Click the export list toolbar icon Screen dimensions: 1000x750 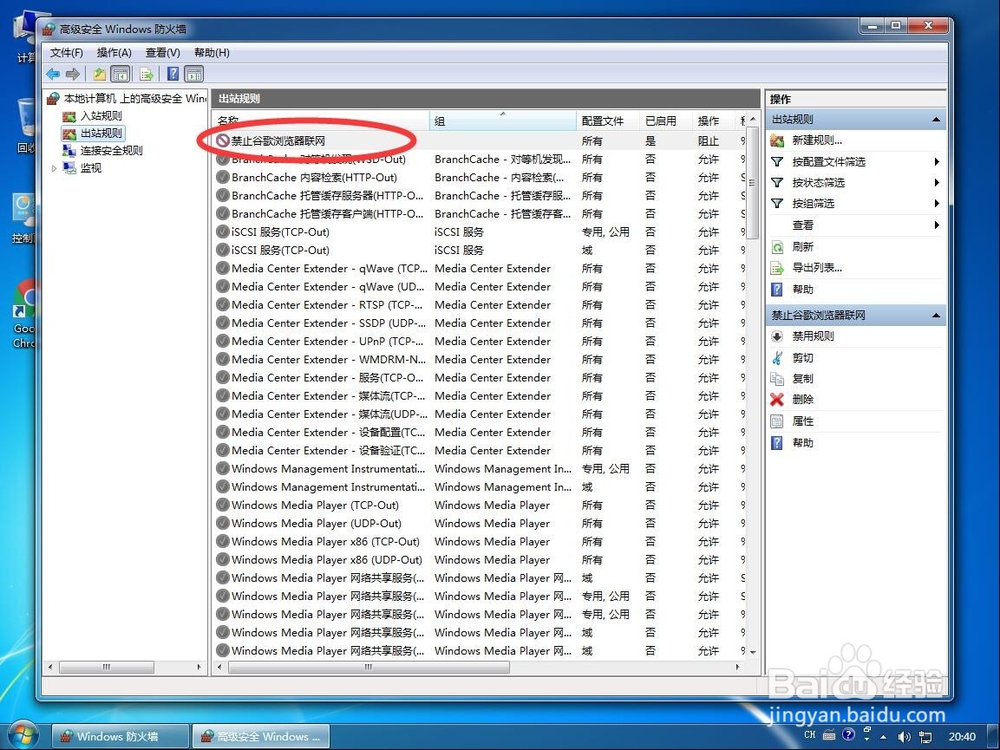[146, 74]
